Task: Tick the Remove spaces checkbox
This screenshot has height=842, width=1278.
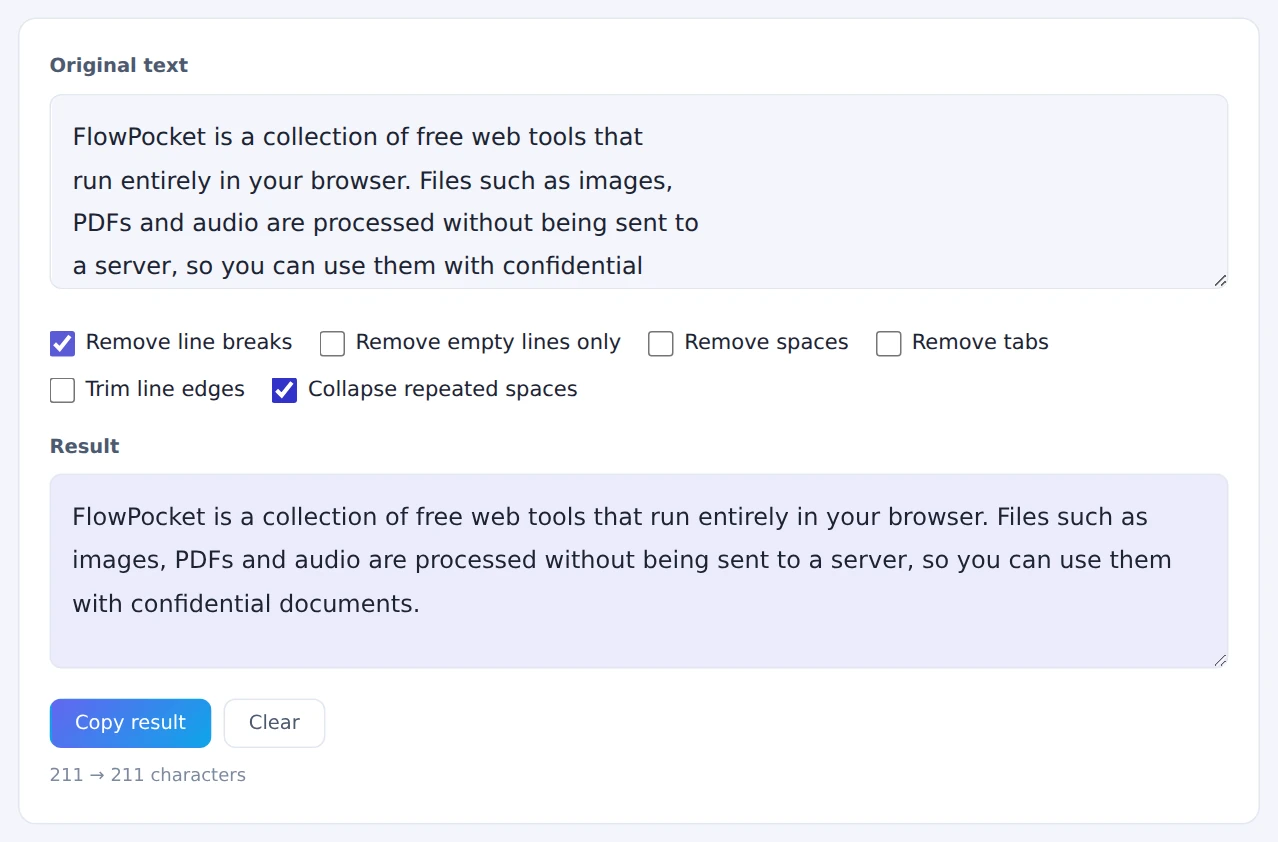Action: pos(661,344)
